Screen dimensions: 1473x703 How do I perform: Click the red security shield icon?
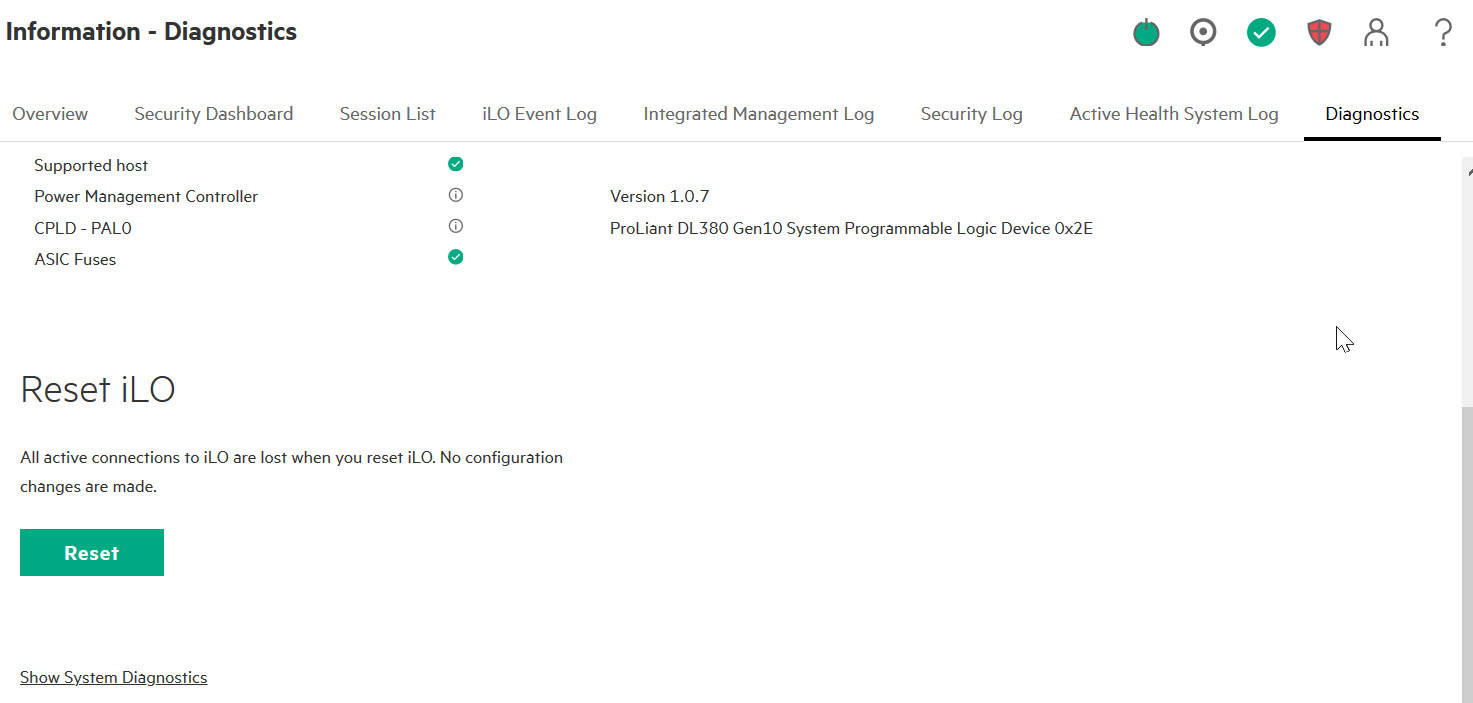point(1319,33)
